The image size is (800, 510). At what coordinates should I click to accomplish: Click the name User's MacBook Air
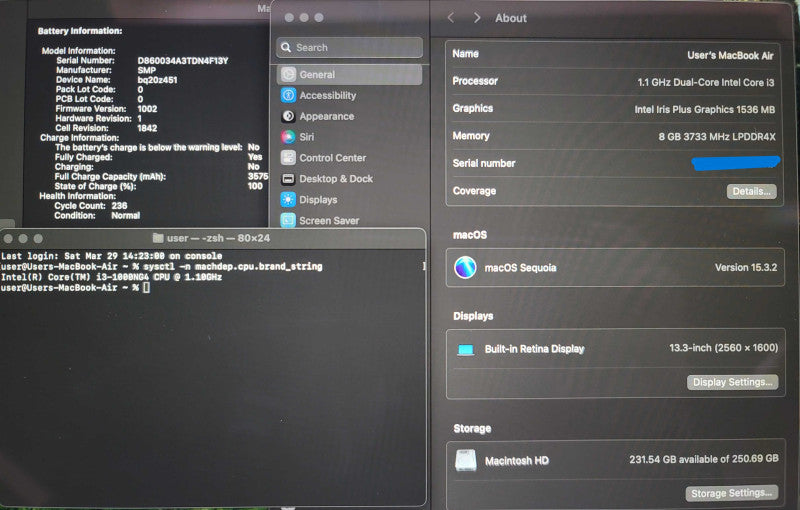tap(730, 55)
